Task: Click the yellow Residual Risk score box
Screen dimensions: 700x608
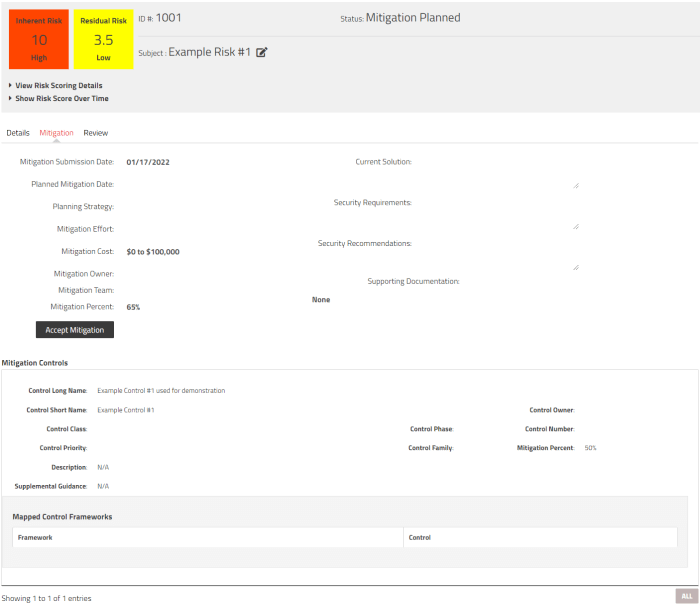Action: pyautogui.click(x=103, y=41)
